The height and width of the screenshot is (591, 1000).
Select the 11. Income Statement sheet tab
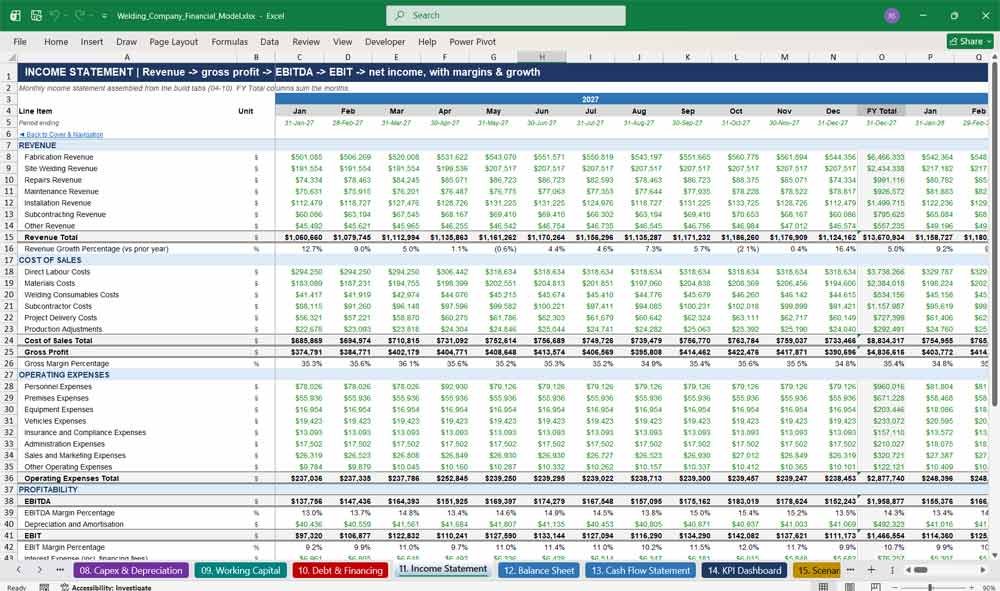(443, 569)
